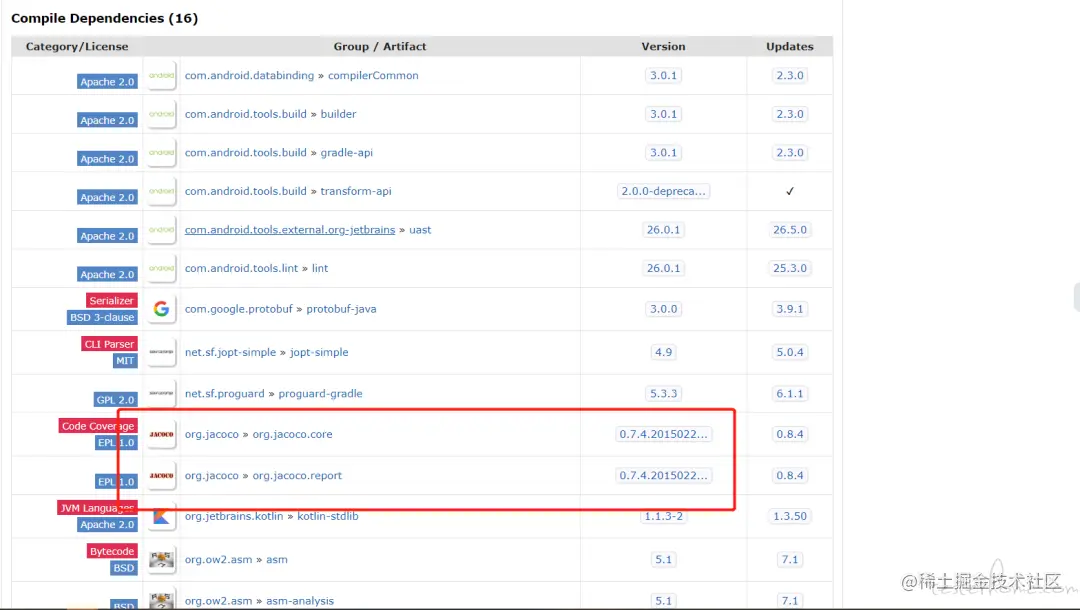Image resolution: width=1080 pixels, height=610 pixels.
Task: Click the Android icon in the gradle-api row
Action: coord(161,152)
